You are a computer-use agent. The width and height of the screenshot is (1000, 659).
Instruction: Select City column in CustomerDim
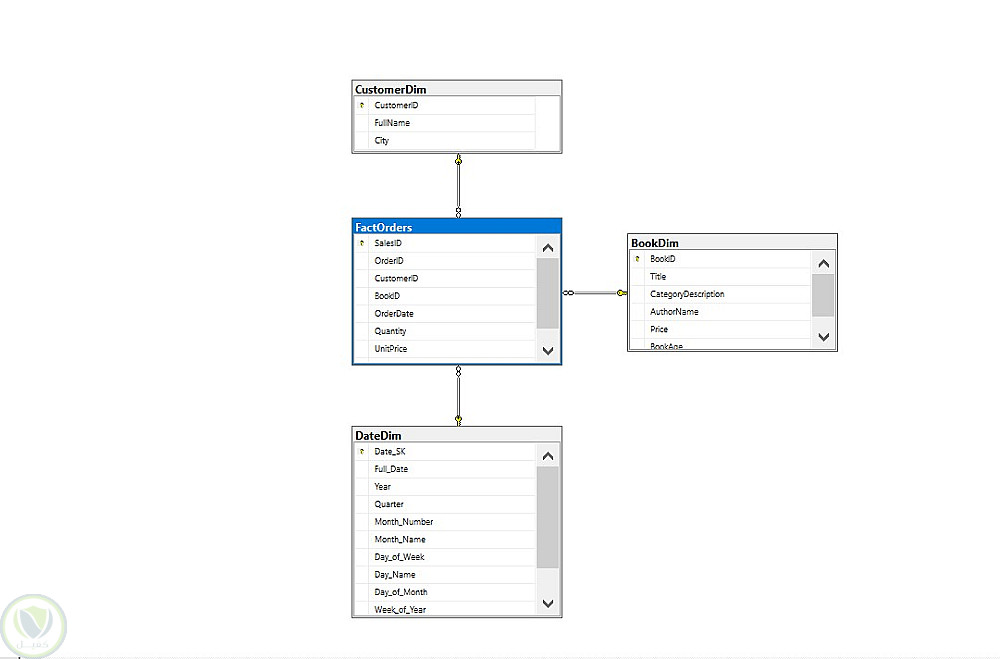click(445, 140)
